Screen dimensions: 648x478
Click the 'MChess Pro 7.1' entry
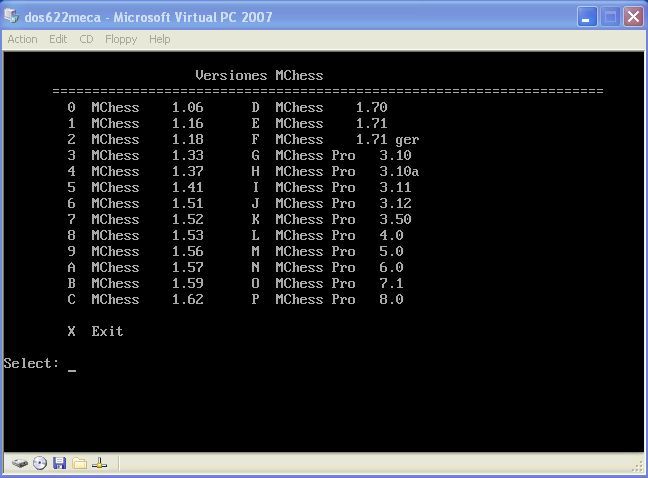(327, 283)
